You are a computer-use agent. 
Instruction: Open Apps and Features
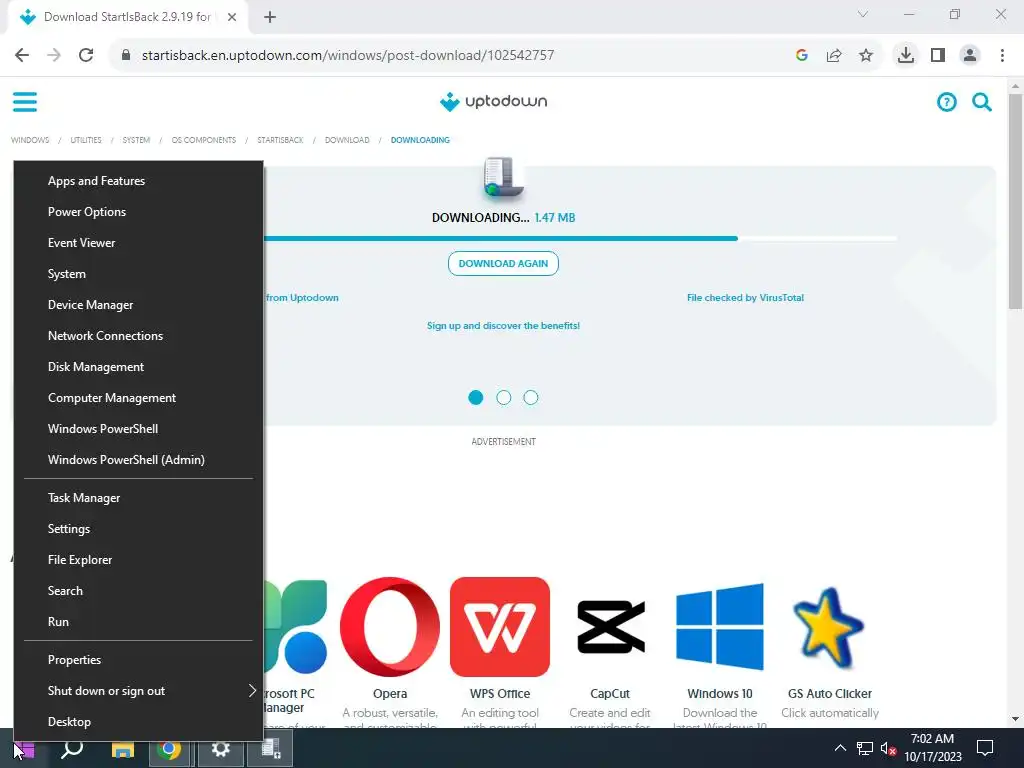coord(138,181)
